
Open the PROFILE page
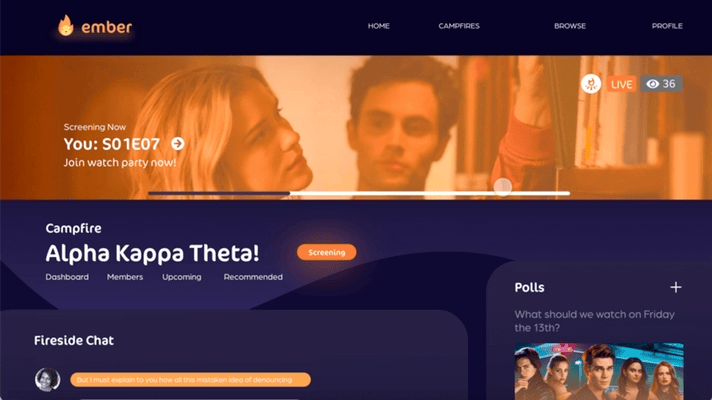coord(667,26)
